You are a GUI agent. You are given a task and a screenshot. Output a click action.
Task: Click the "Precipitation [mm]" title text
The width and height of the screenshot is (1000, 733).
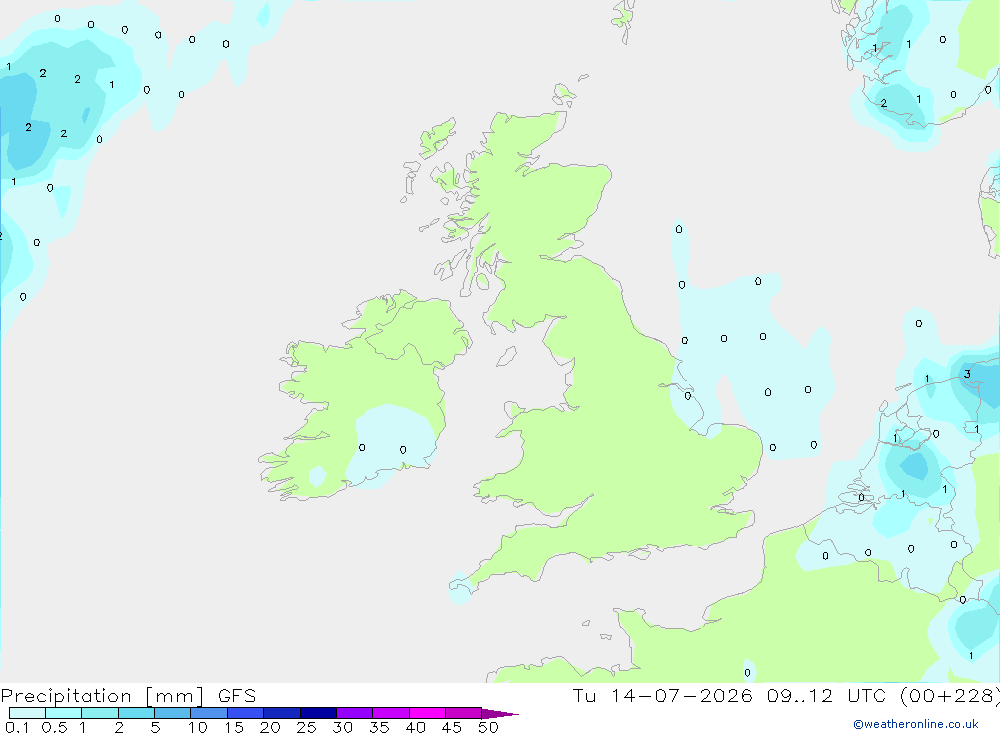(102, 696)
